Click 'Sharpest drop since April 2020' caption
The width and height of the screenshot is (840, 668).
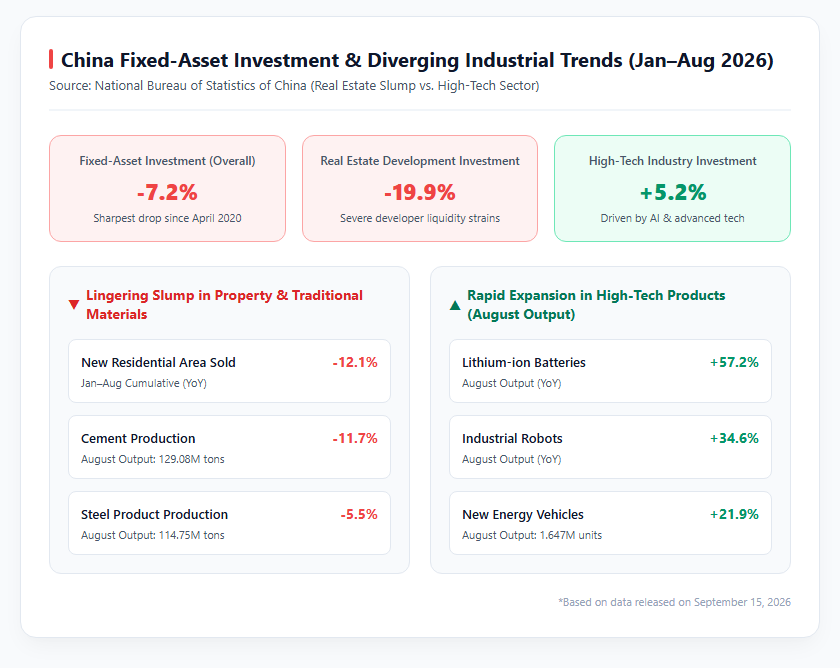point(167,218)
